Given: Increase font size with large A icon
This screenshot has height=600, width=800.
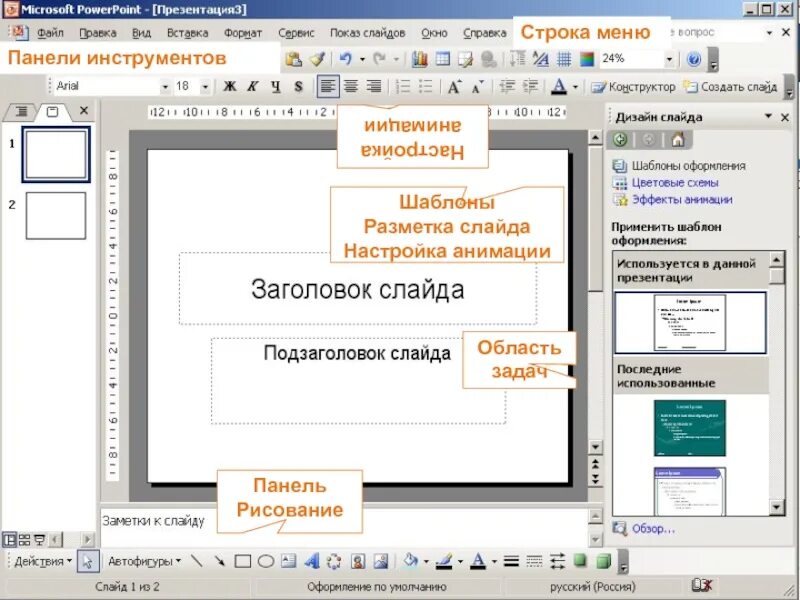Looking at the screenshot, I should click(x=454, y=87).
